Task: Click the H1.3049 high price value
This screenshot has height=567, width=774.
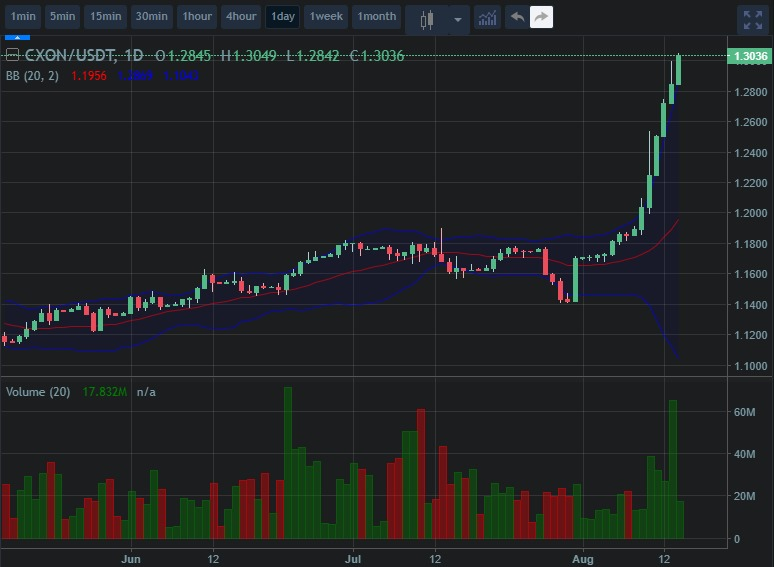Action: (x=248, y=56)
